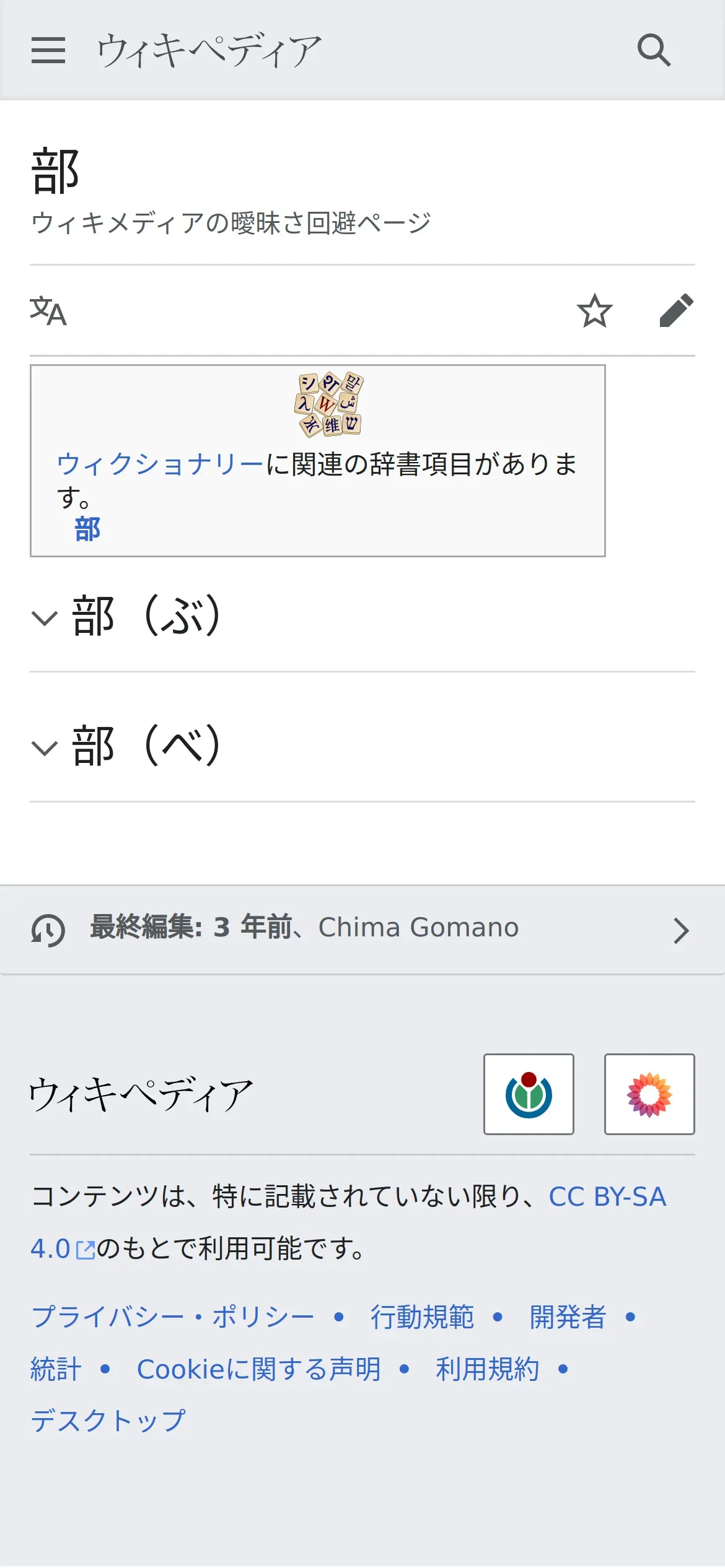Screen dimensions: 725x1568
Task: Open the CC BY-SA 4.0 license link
Action: pos(607,1197)
